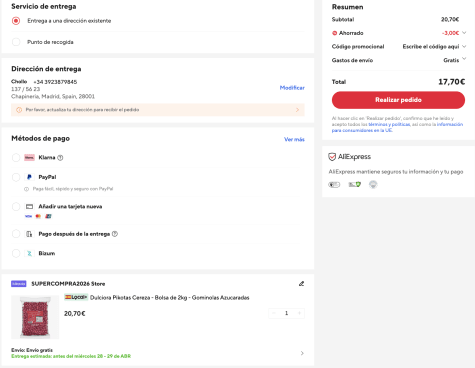Expand the promo code field chevron
The image size is (475, 368).
[464, 46]
